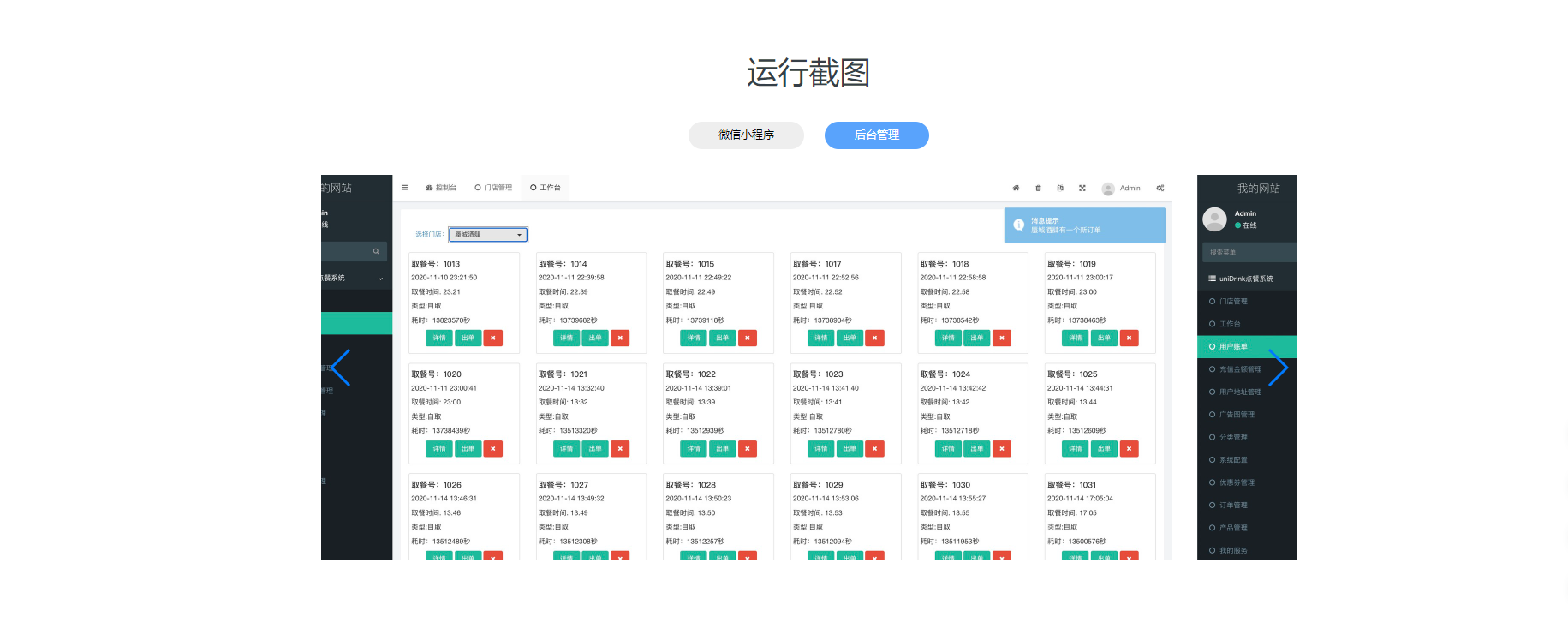Click 出单 for order 1023
The width and height of the screenshot is (1568, 617).
(850, 448)
